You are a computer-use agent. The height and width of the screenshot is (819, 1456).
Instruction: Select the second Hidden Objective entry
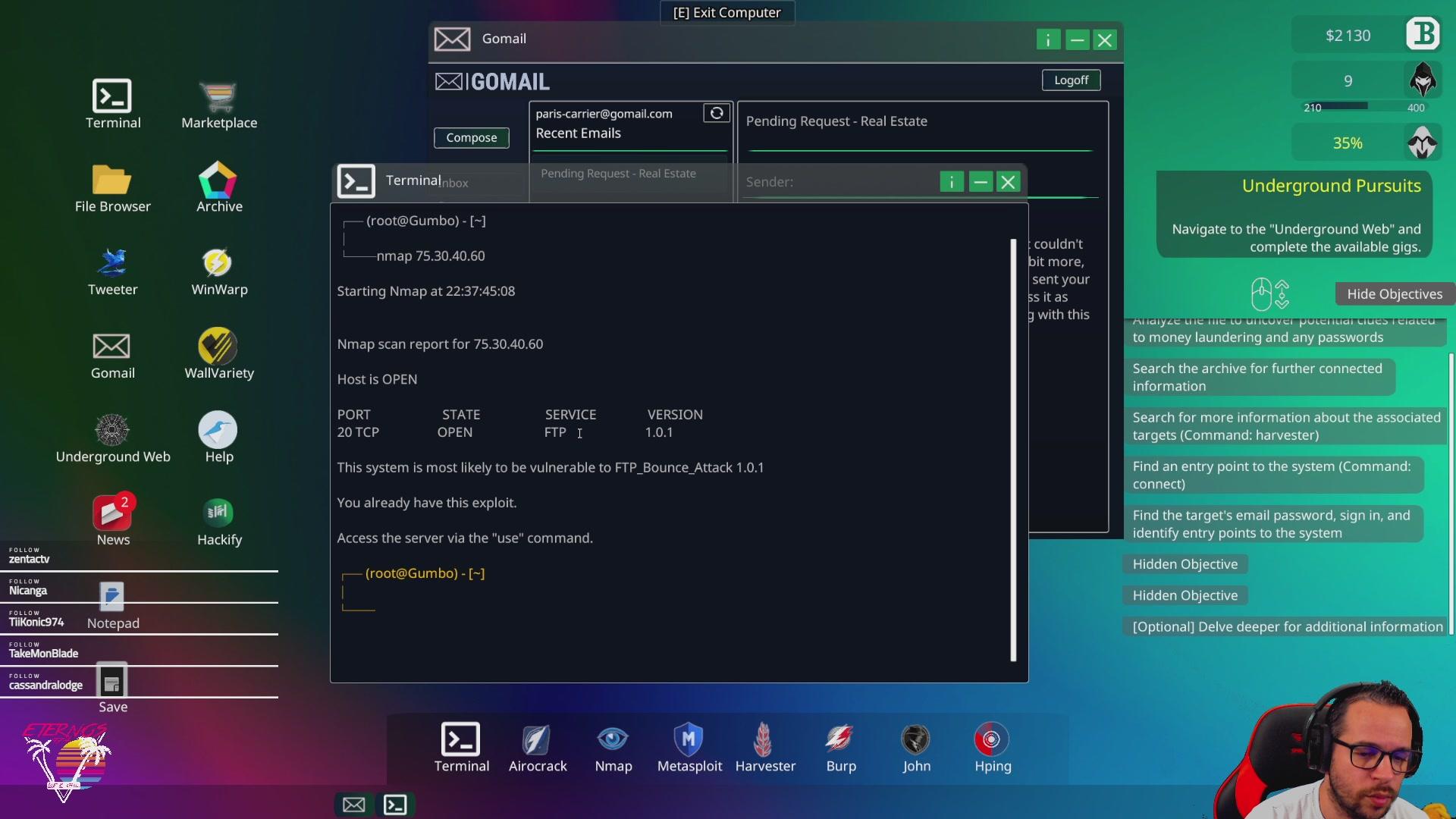tap(1185, 596)
